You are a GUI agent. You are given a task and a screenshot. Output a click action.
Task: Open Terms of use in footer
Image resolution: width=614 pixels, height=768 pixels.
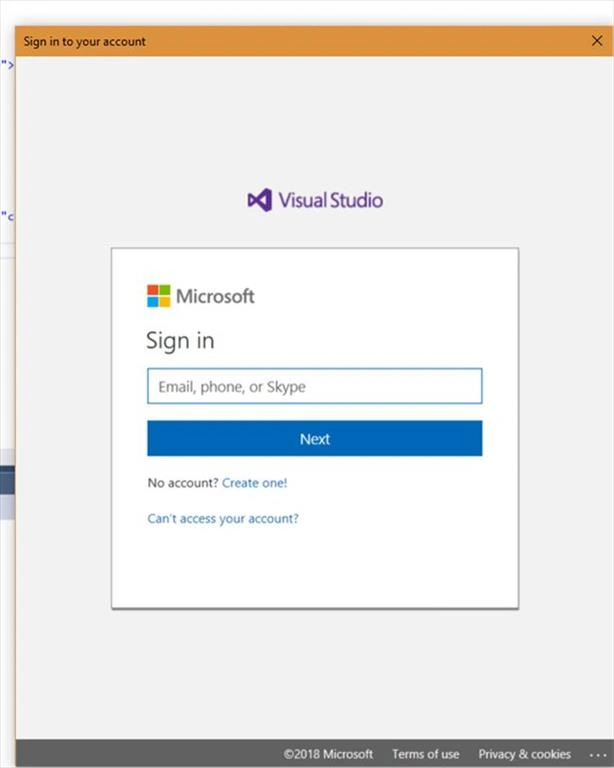[425, 754]
